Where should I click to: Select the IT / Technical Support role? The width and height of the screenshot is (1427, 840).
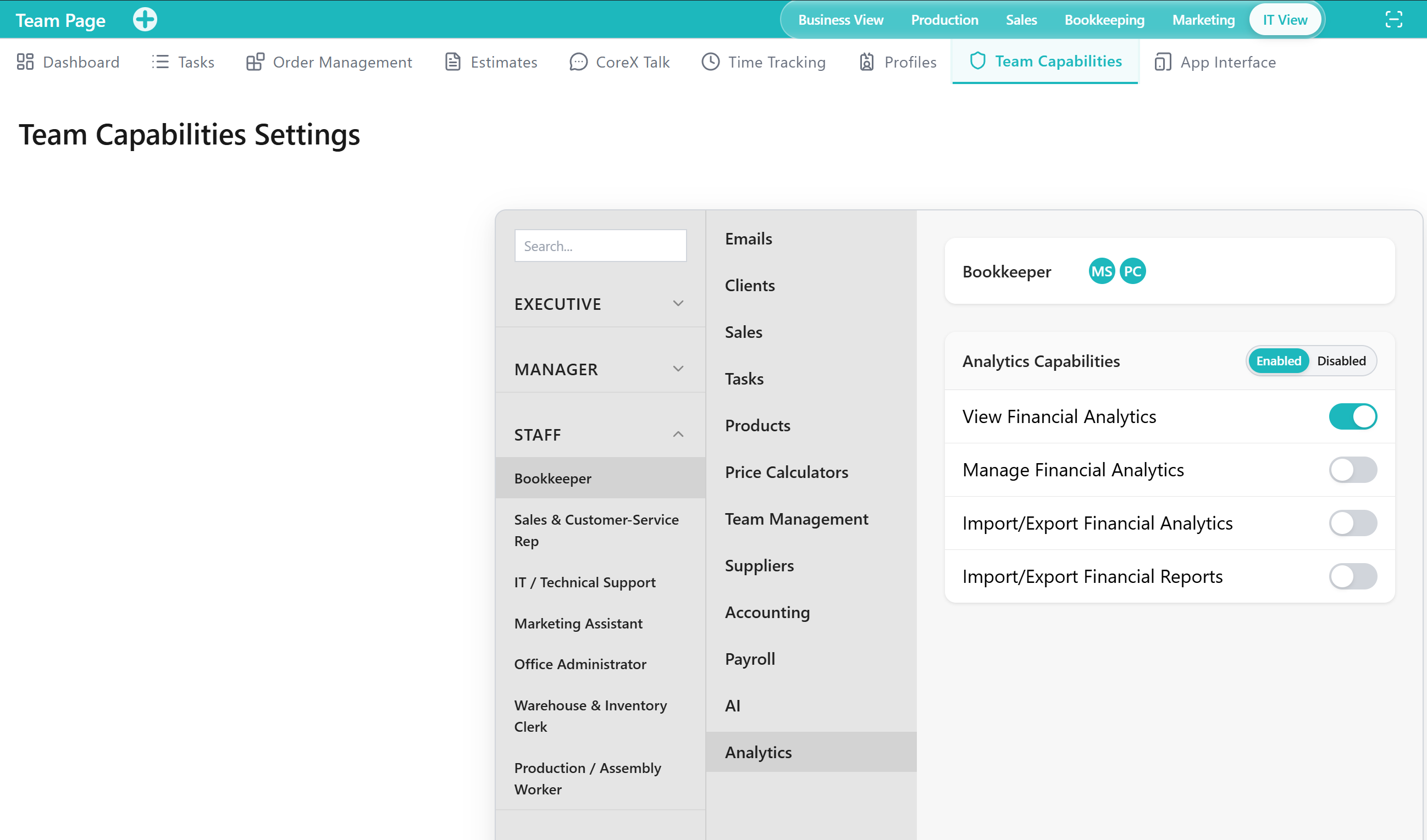pyautogui.click(x=600, y=582)
